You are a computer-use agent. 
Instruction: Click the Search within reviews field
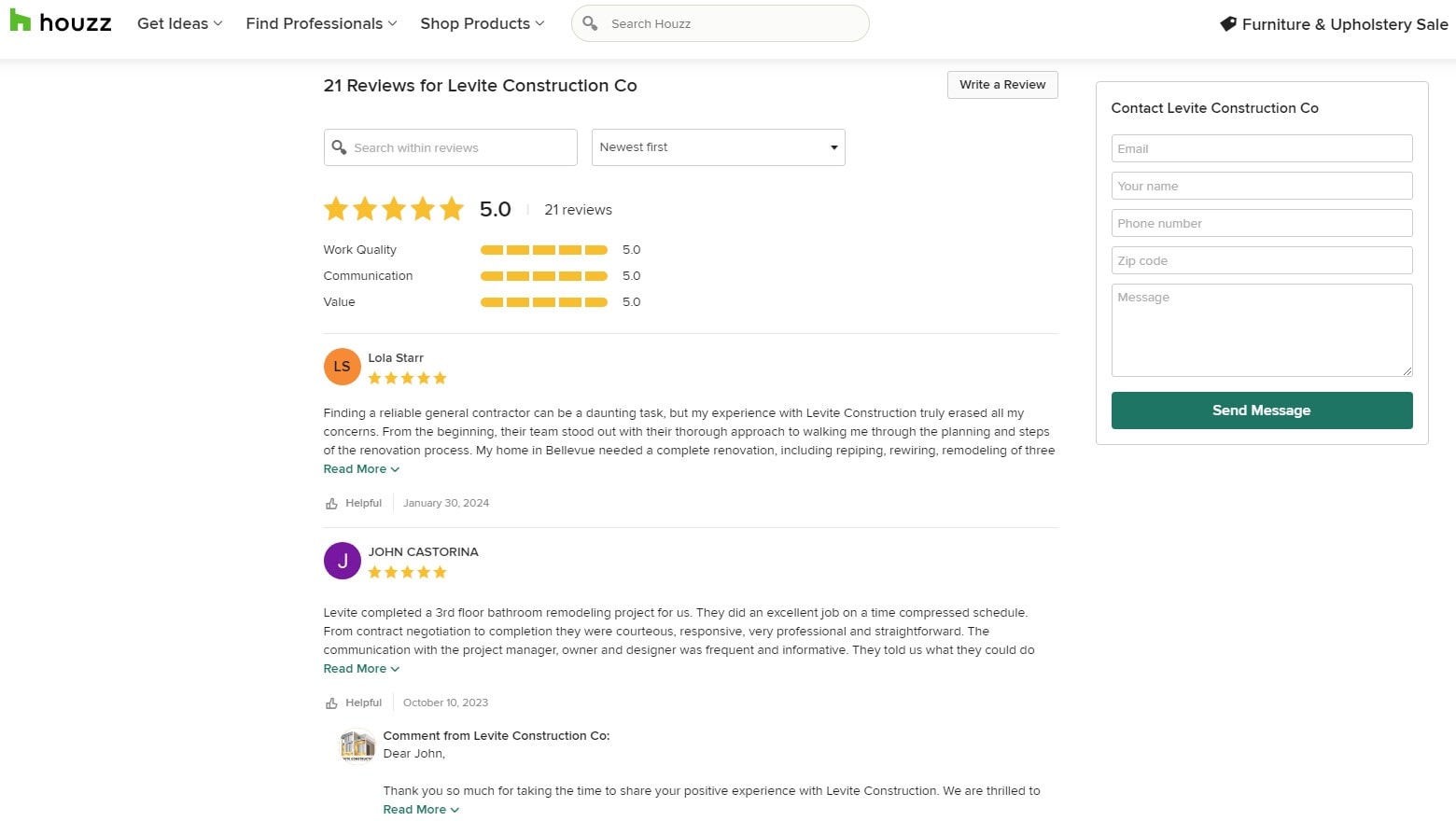point(451,147)
